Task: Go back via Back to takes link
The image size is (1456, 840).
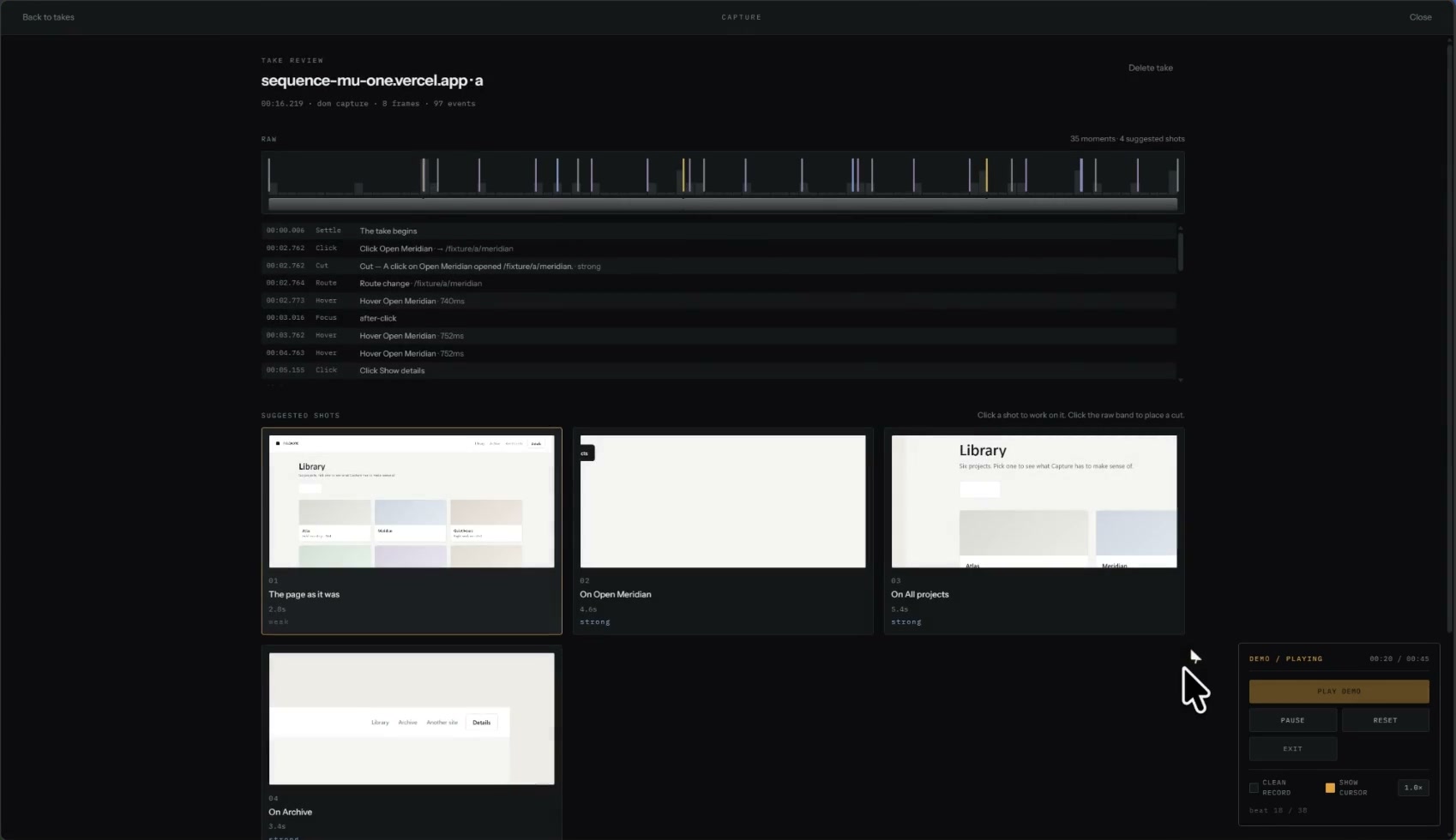Action: [x=48, y=17]
